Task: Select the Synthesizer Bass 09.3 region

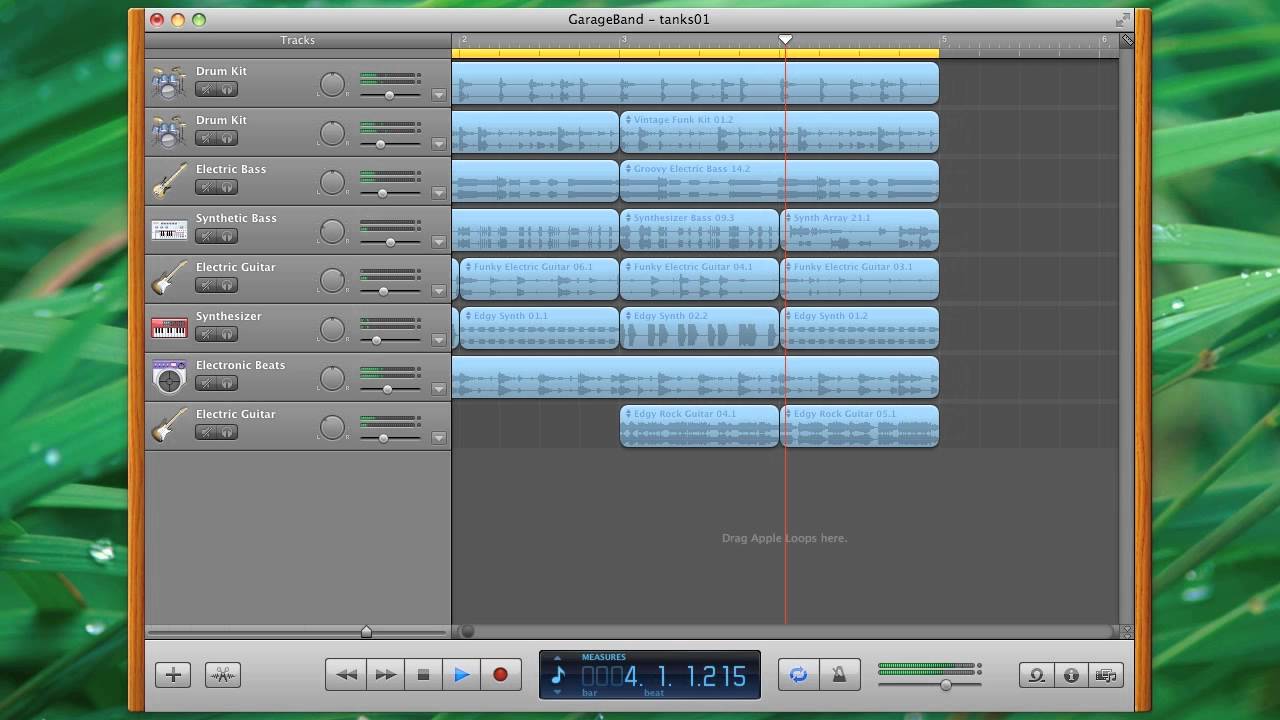Action: (699, 230)
